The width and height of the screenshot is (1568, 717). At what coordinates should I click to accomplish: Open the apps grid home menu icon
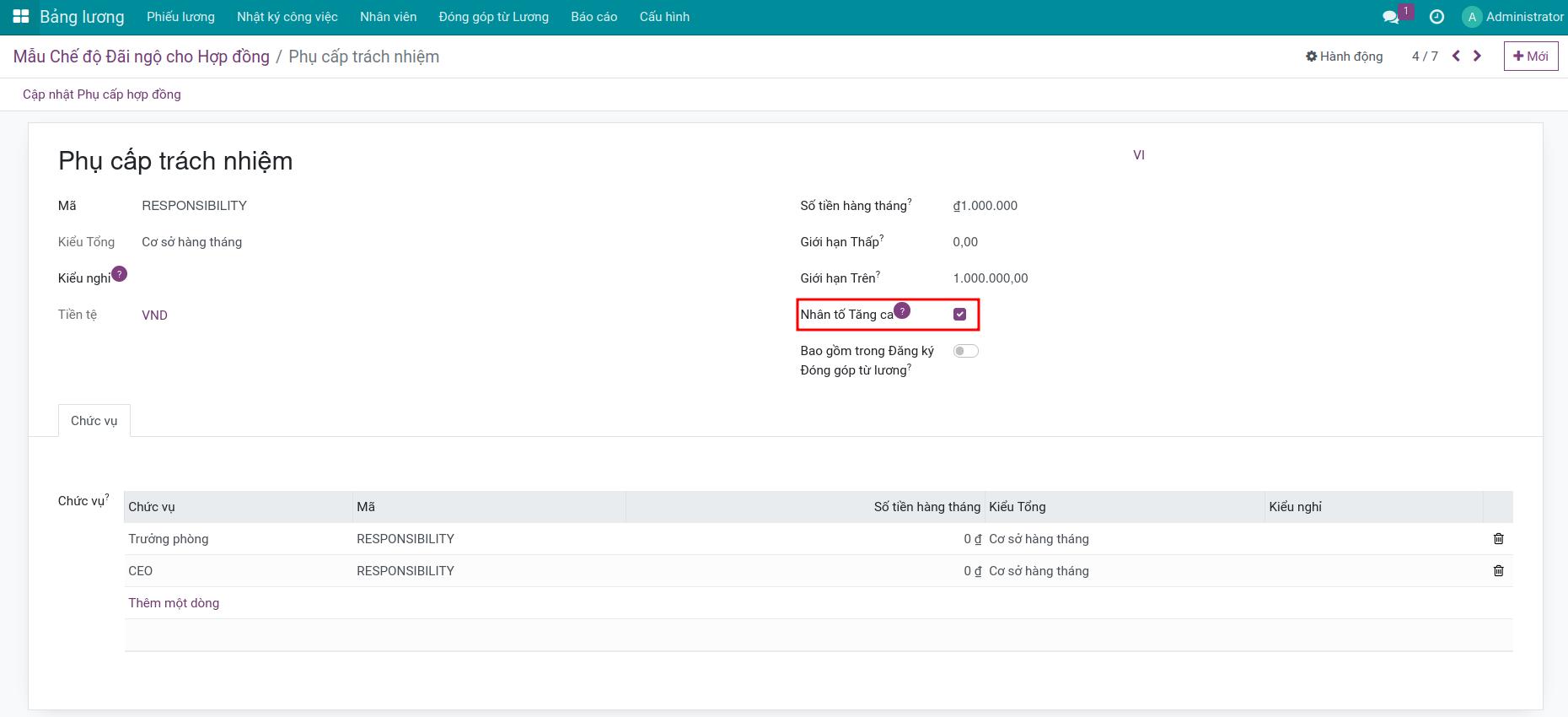coord(21,17)
